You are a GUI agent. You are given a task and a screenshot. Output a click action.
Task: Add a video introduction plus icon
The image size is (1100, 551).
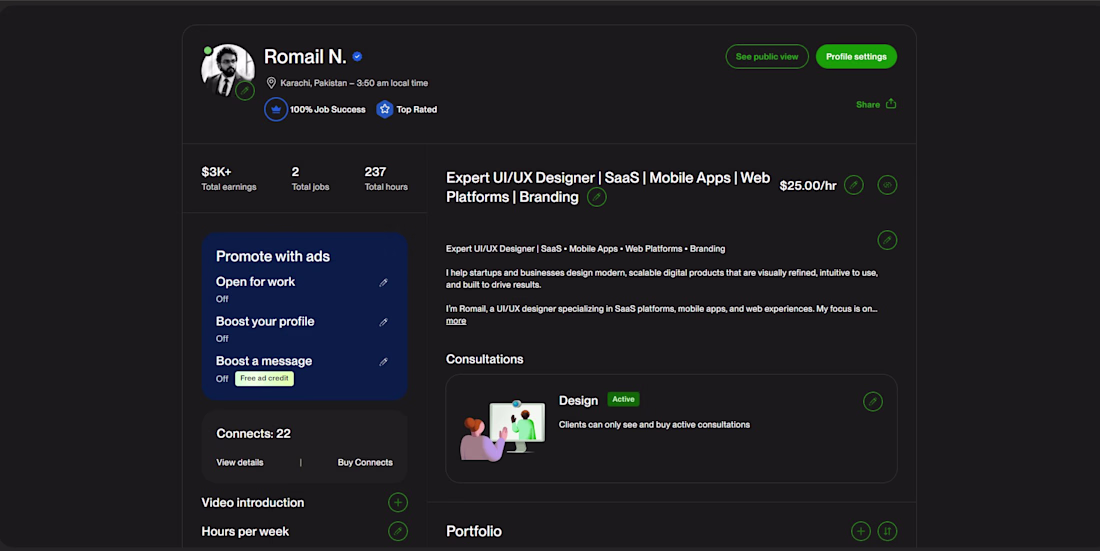click(398, 503)
